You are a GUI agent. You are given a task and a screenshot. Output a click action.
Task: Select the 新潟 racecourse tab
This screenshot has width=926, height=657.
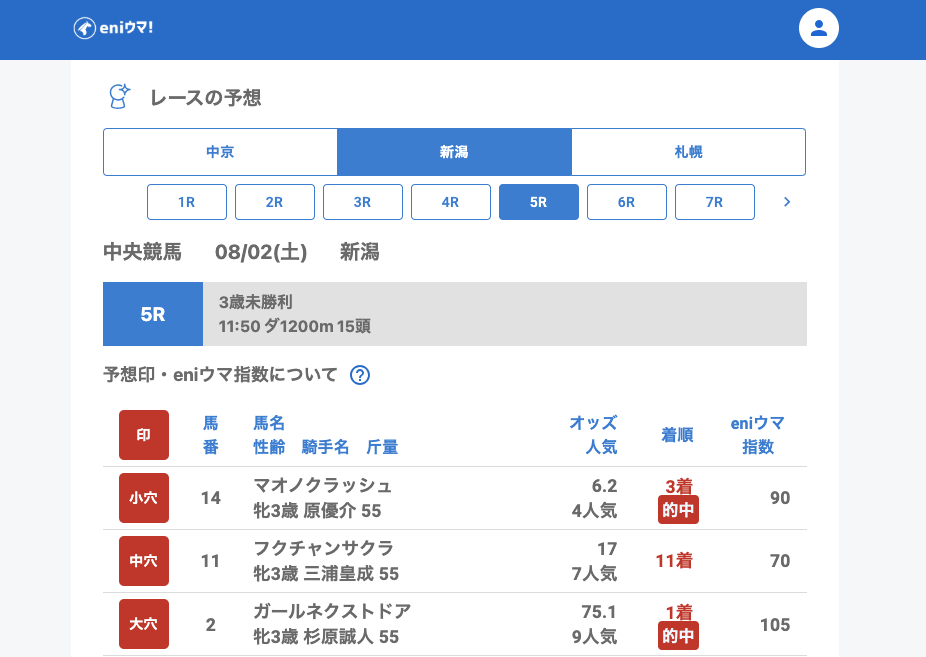[x=454, y=152]
